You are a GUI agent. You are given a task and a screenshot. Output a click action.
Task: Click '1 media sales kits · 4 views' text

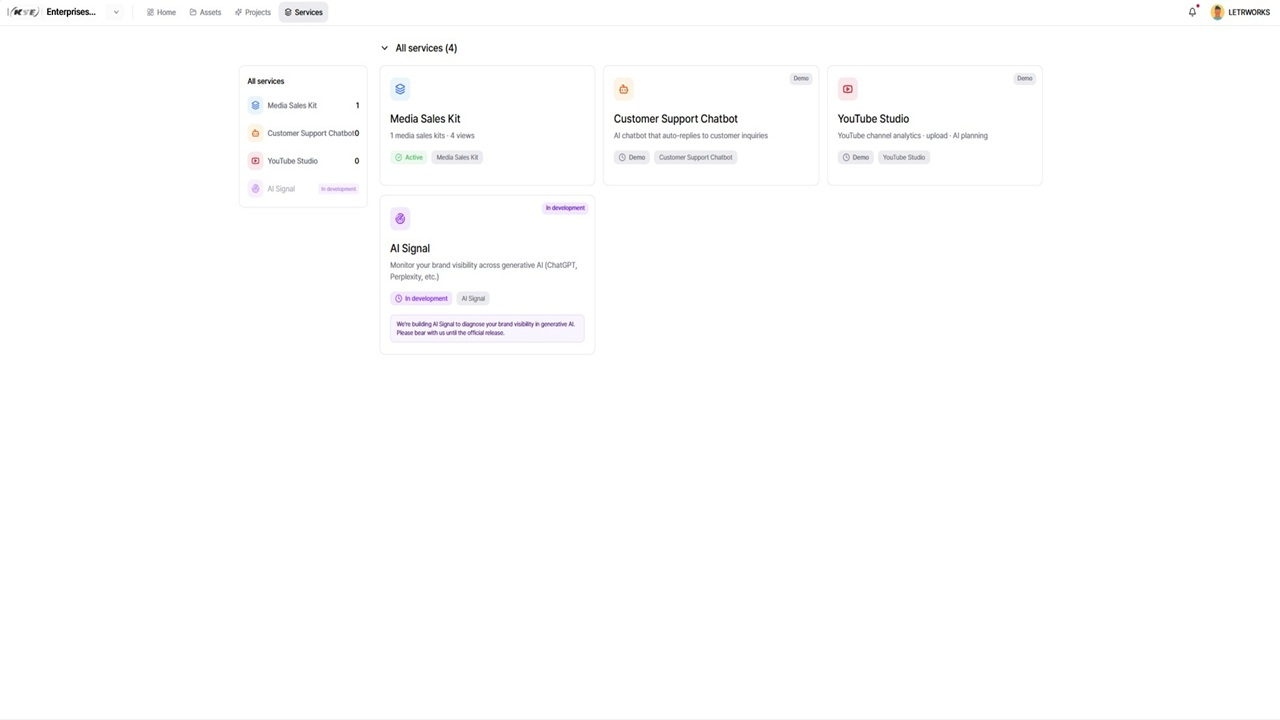[432, 136]
